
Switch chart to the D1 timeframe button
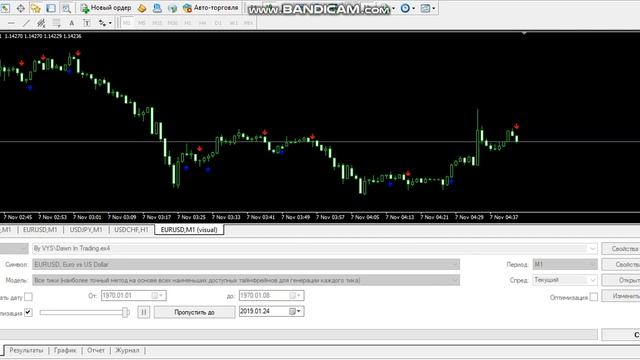pyautogui.click(x=218, y=23)
